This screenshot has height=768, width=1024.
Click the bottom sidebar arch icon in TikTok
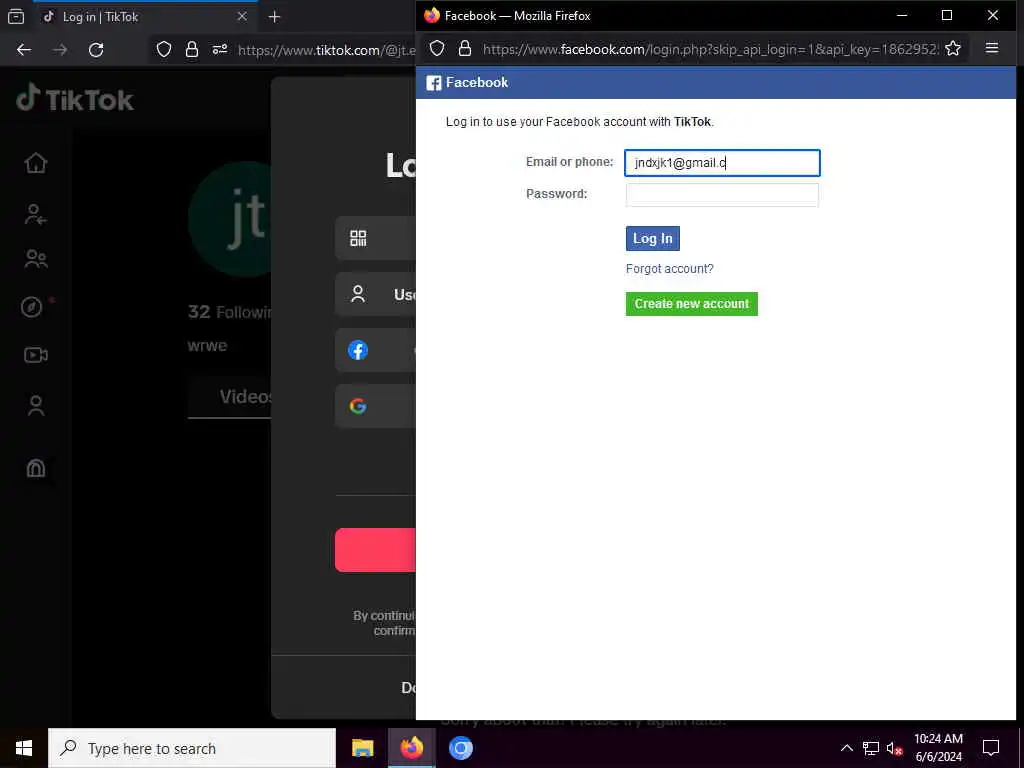click(x=36, y=468)
